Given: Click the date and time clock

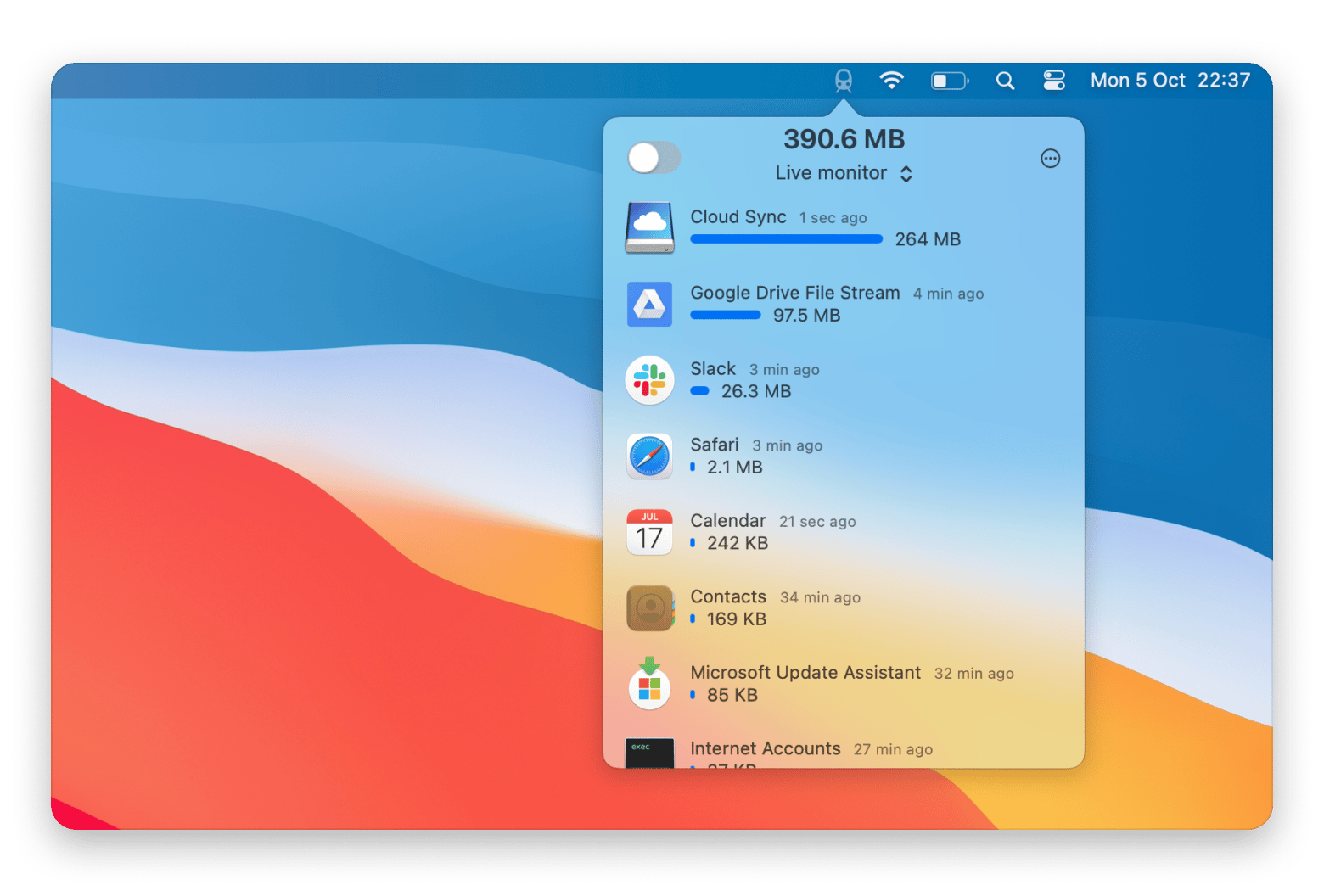Looking at the screenshot, I should tap(1170, 81).
